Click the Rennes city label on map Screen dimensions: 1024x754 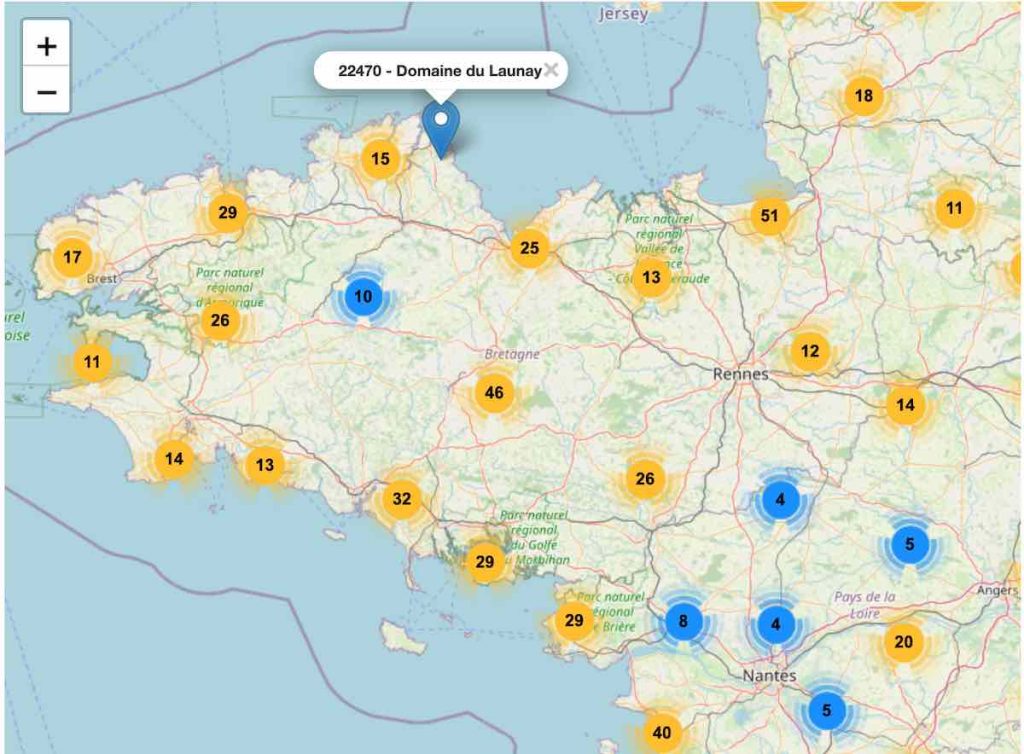coord(741,374)
